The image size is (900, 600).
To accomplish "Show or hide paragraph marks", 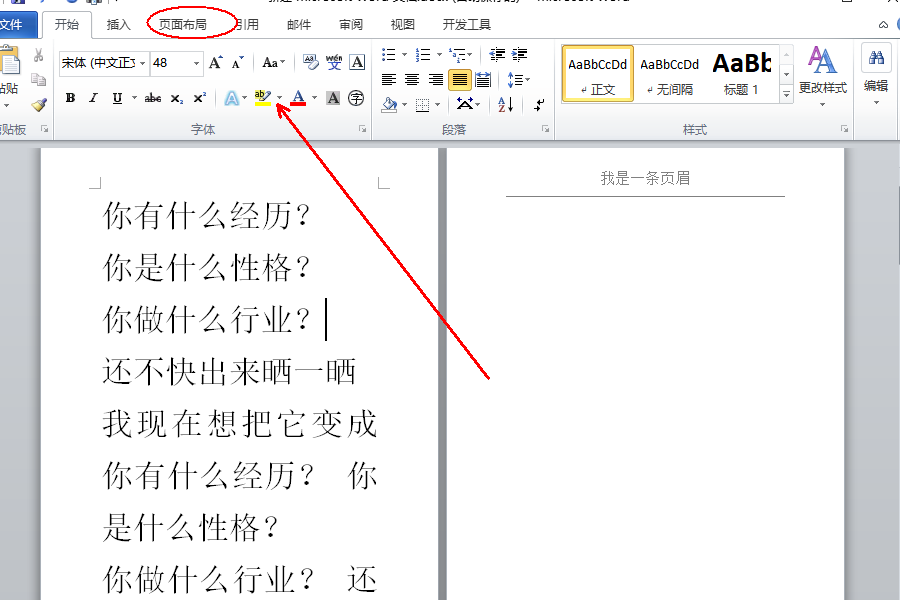I will [x=538, y=104].
